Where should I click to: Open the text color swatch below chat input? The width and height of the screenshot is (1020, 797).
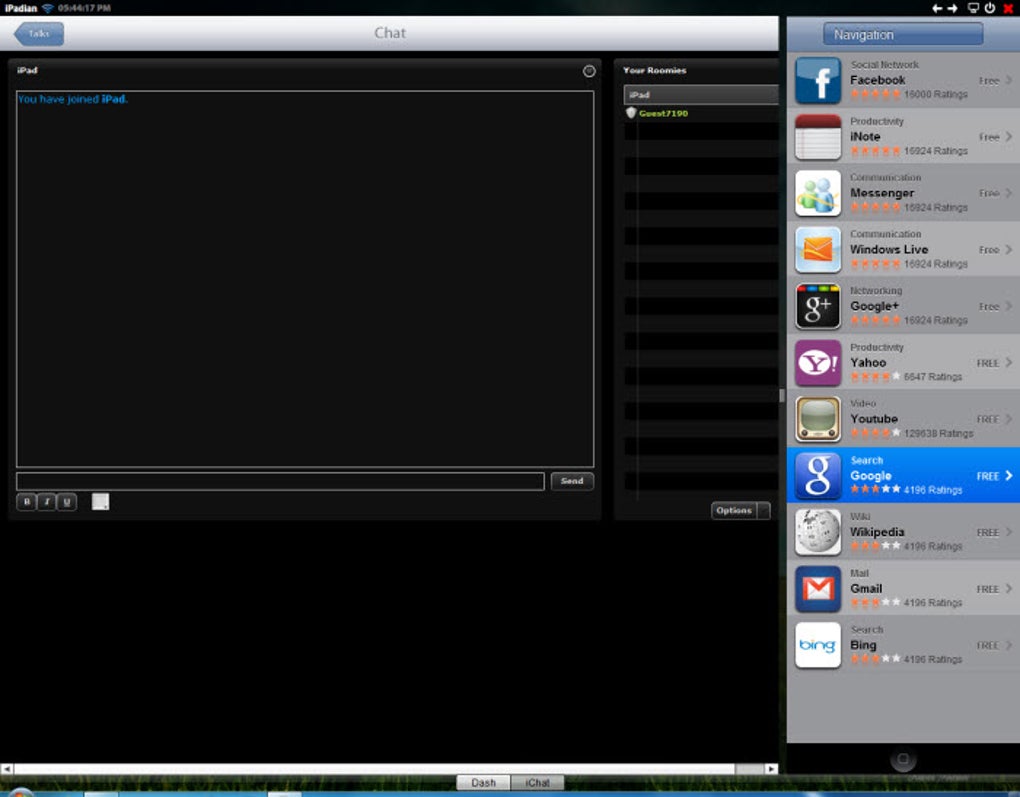tap(100, 502)
